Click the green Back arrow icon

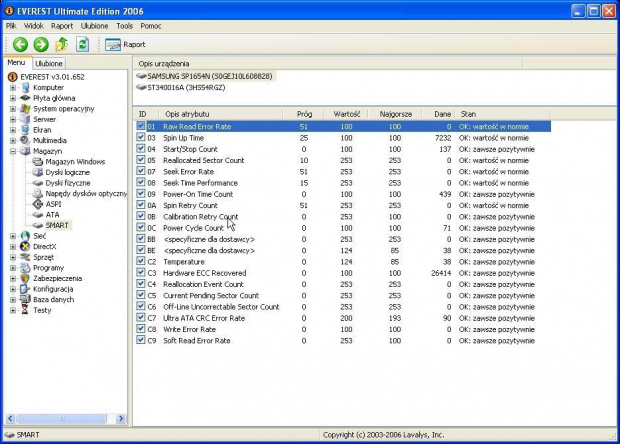pyautogui.click(x=20, y=44)
